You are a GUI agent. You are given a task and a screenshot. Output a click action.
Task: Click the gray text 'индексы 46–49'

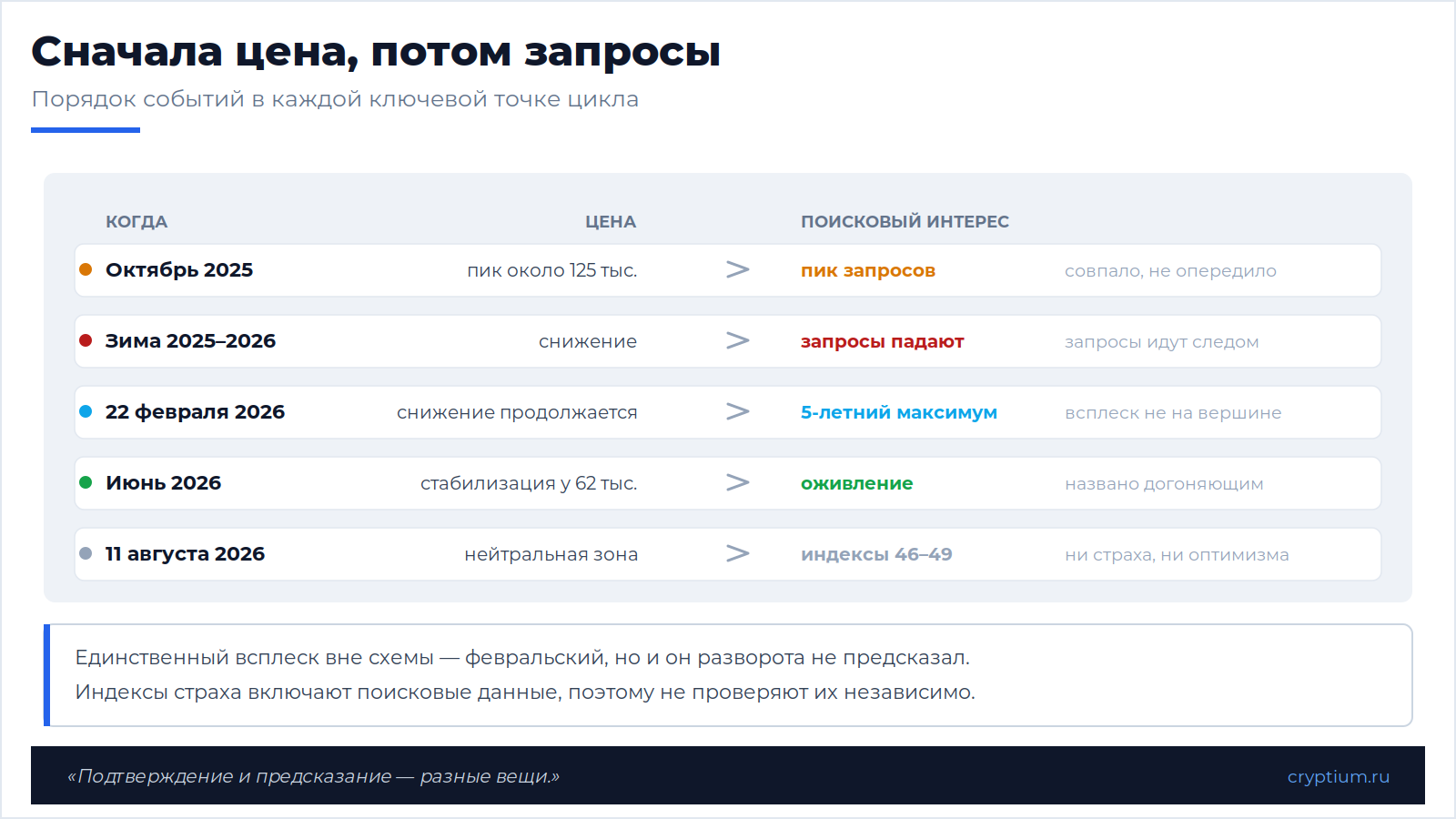(876, 554)
